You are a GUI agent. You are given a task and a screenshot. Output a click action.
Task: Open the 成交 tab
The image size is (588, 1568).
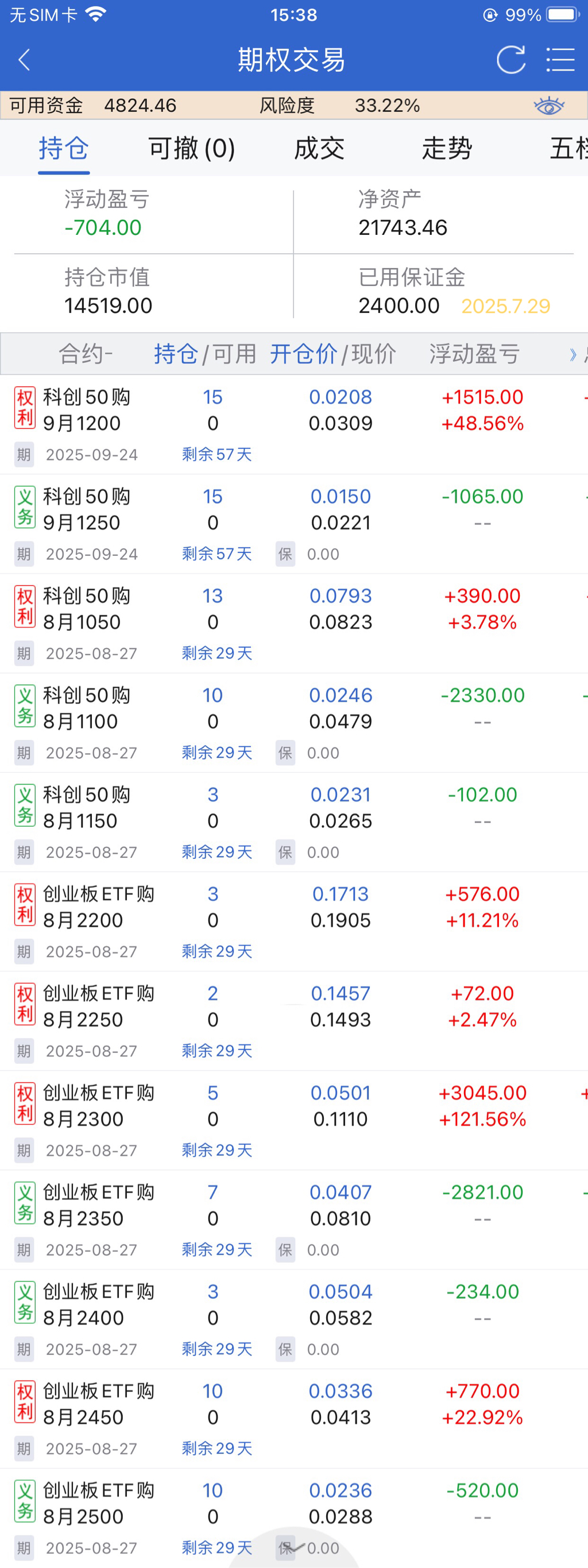pos(319,149)
